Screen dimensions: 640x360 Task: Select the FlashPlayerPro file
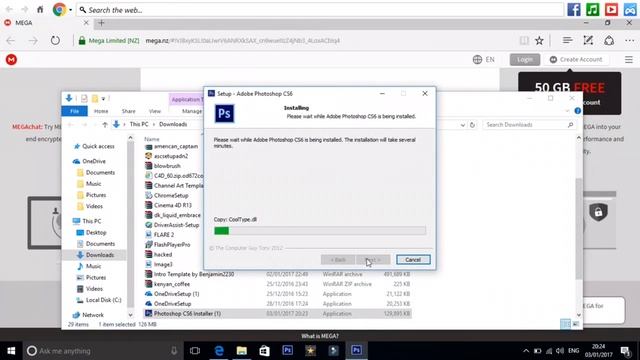172,244
